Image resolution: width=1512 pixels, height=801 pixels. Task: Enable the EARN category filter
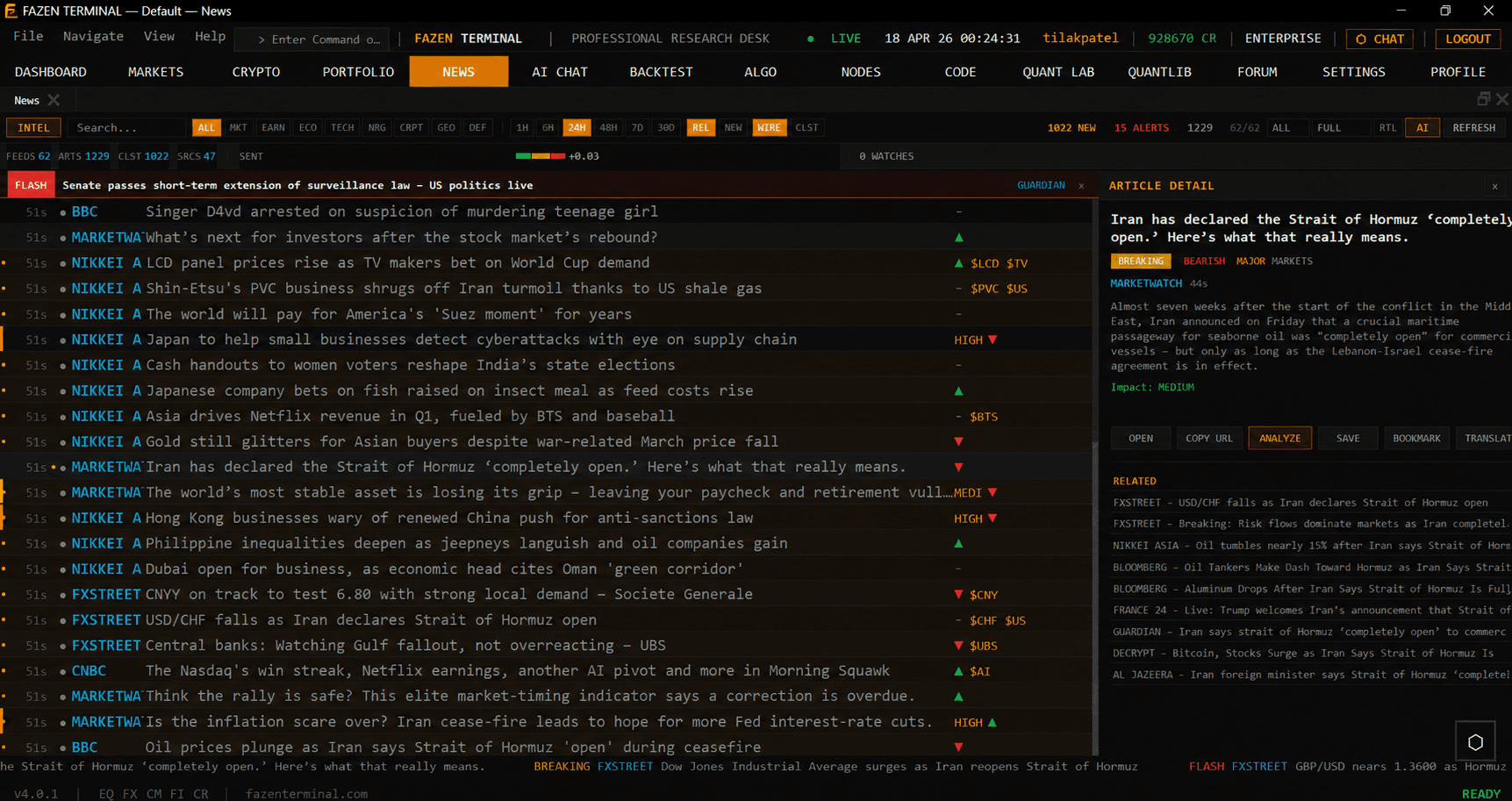coord(273,128)
